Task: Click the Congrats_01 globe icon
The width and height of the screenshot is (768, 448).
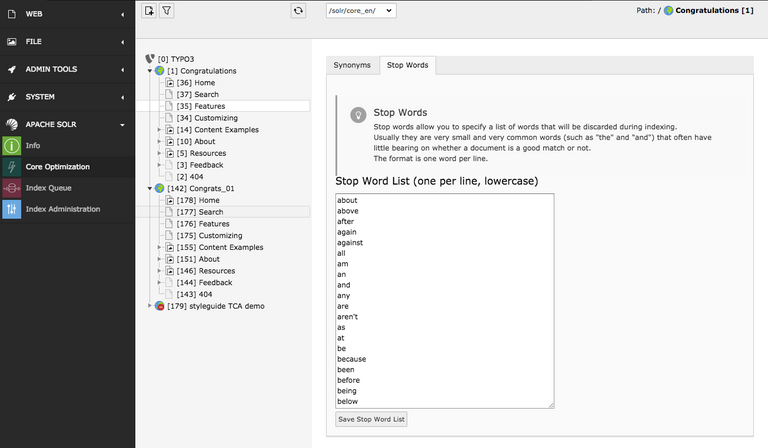Action: coord(159,187)
